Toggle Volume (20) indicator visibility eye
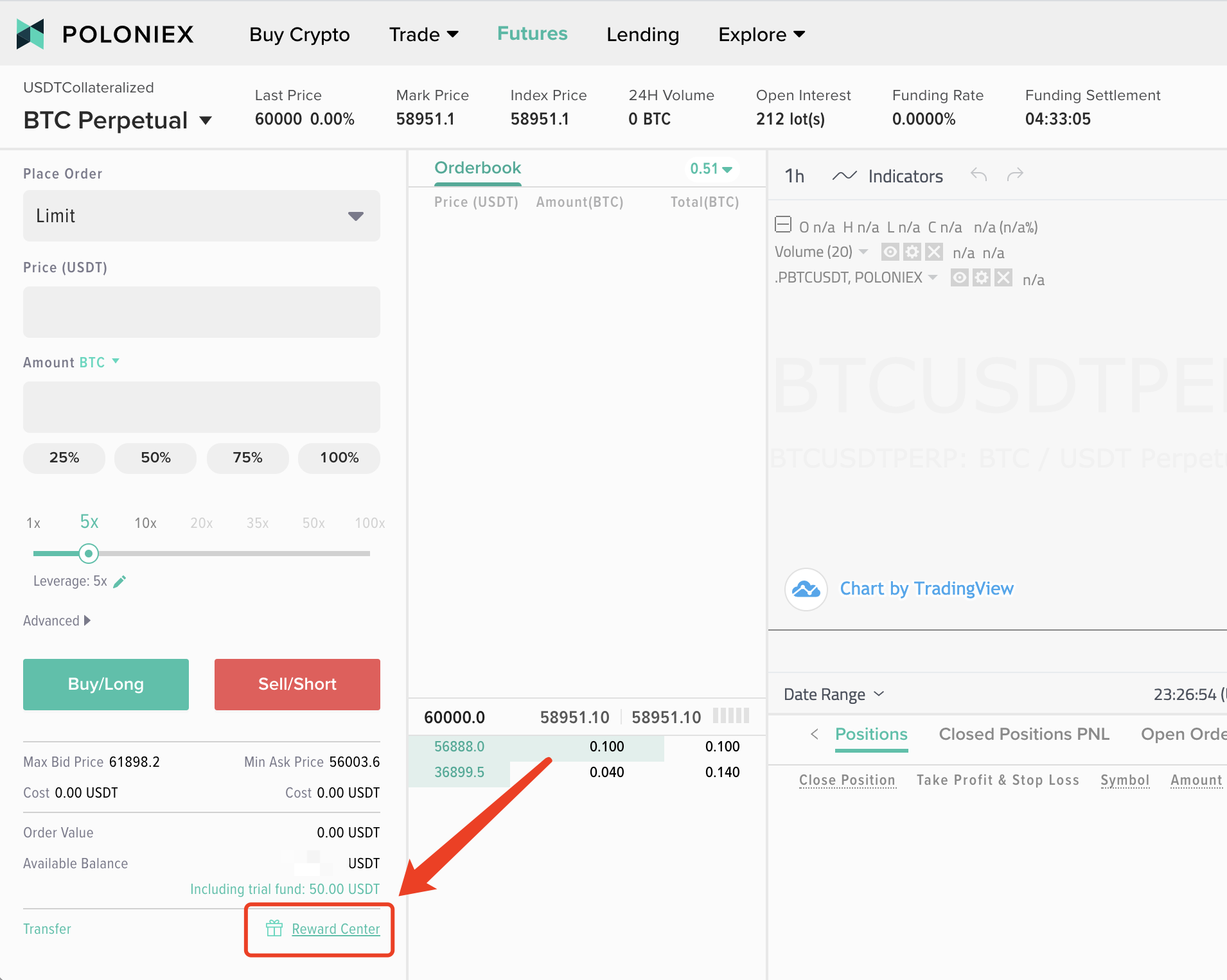 [x=890, y=252]
